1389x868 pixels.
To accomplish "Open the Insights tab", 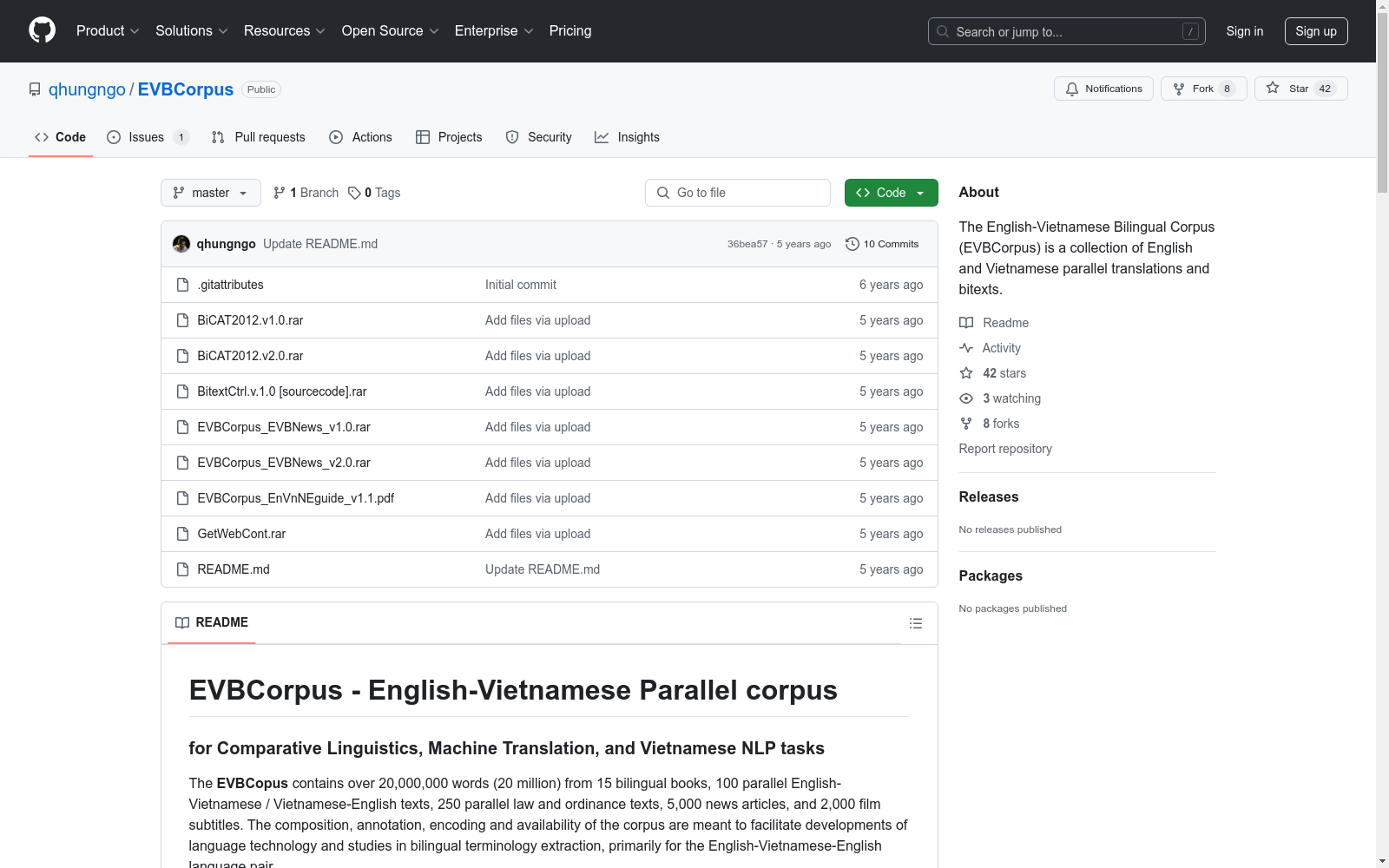I will click(627, 137).
